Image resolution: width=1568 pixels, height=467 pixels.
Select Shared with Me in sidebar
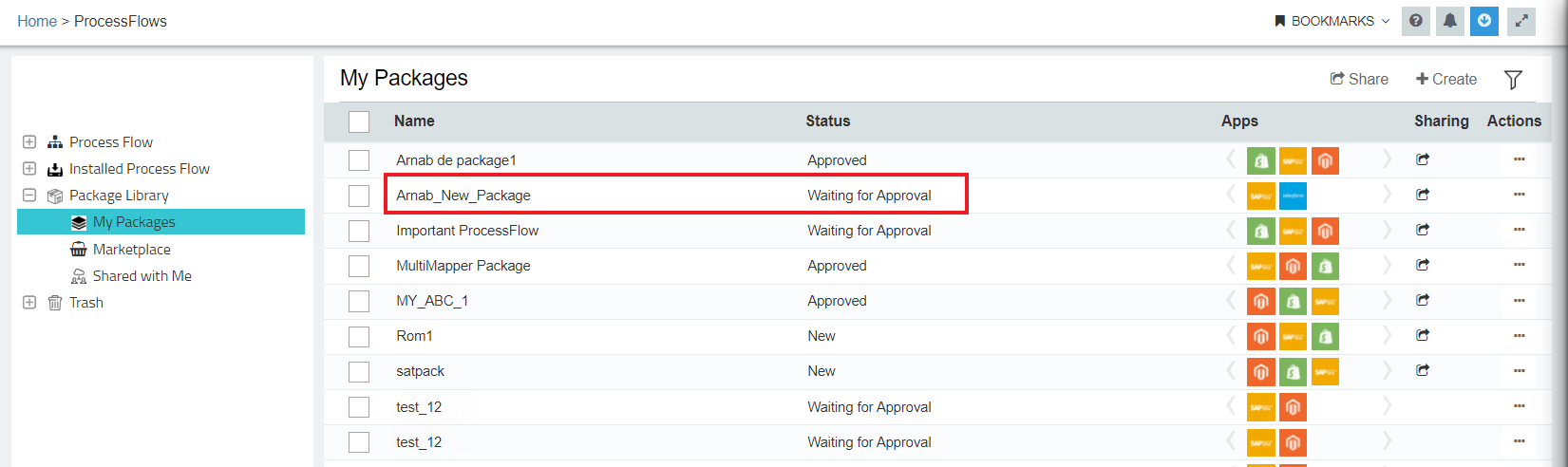[x=142, y=276]
